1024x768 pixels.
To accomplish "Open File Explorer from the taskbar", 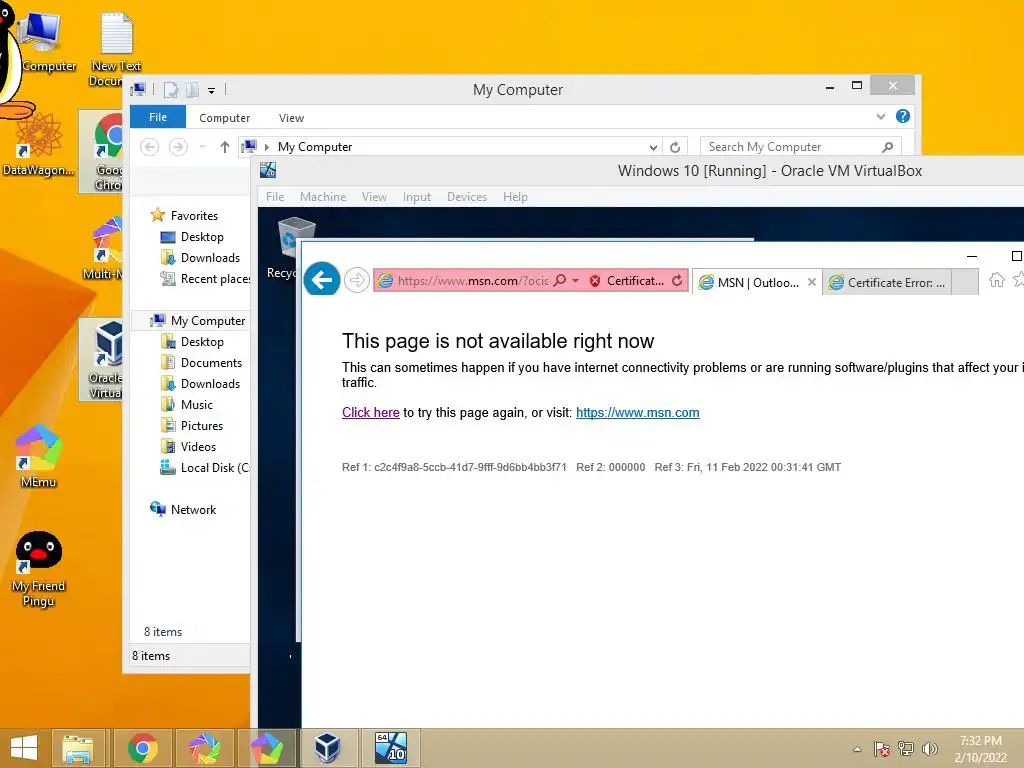I will point(78,748).
